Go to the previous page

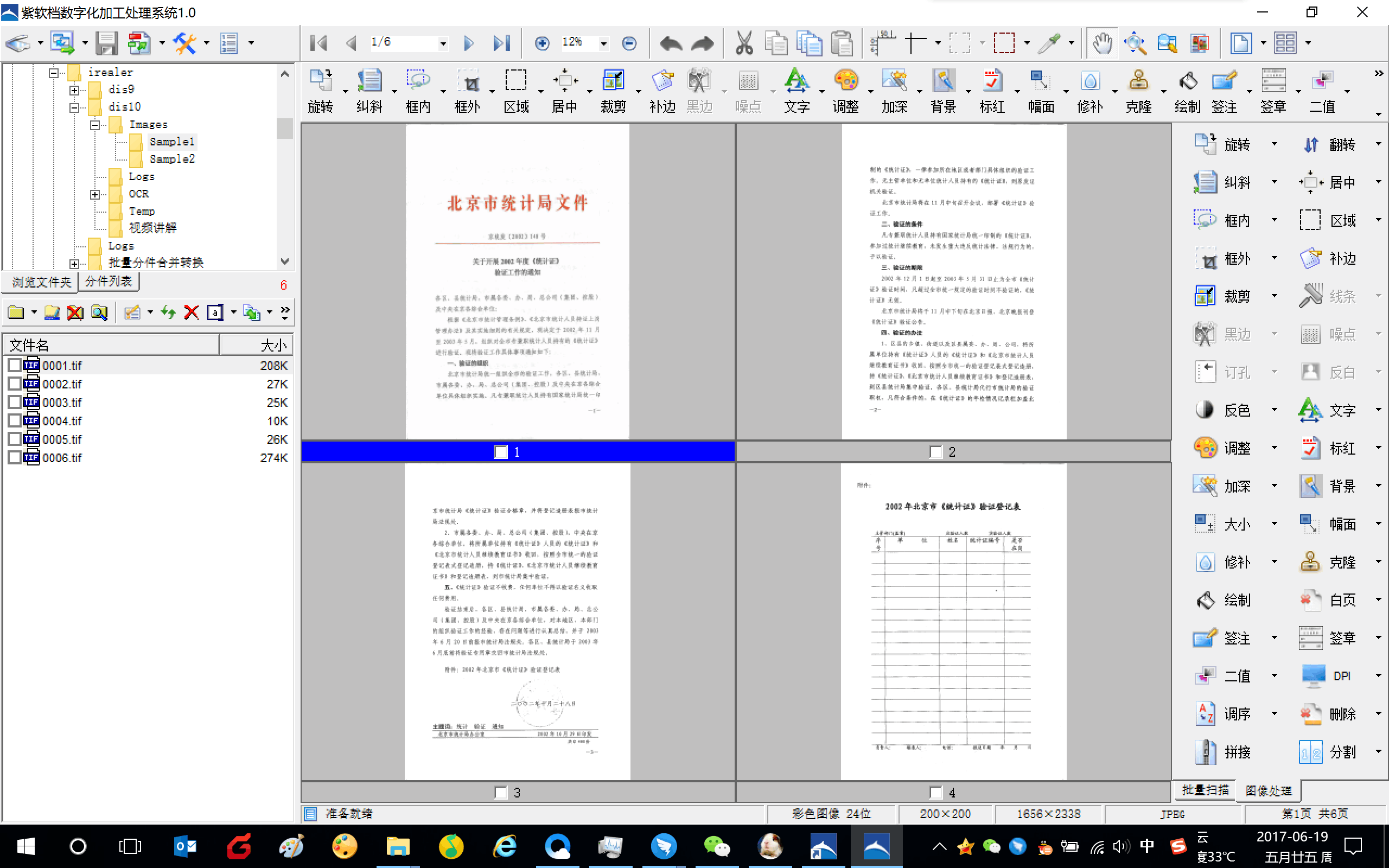point(351,43)
